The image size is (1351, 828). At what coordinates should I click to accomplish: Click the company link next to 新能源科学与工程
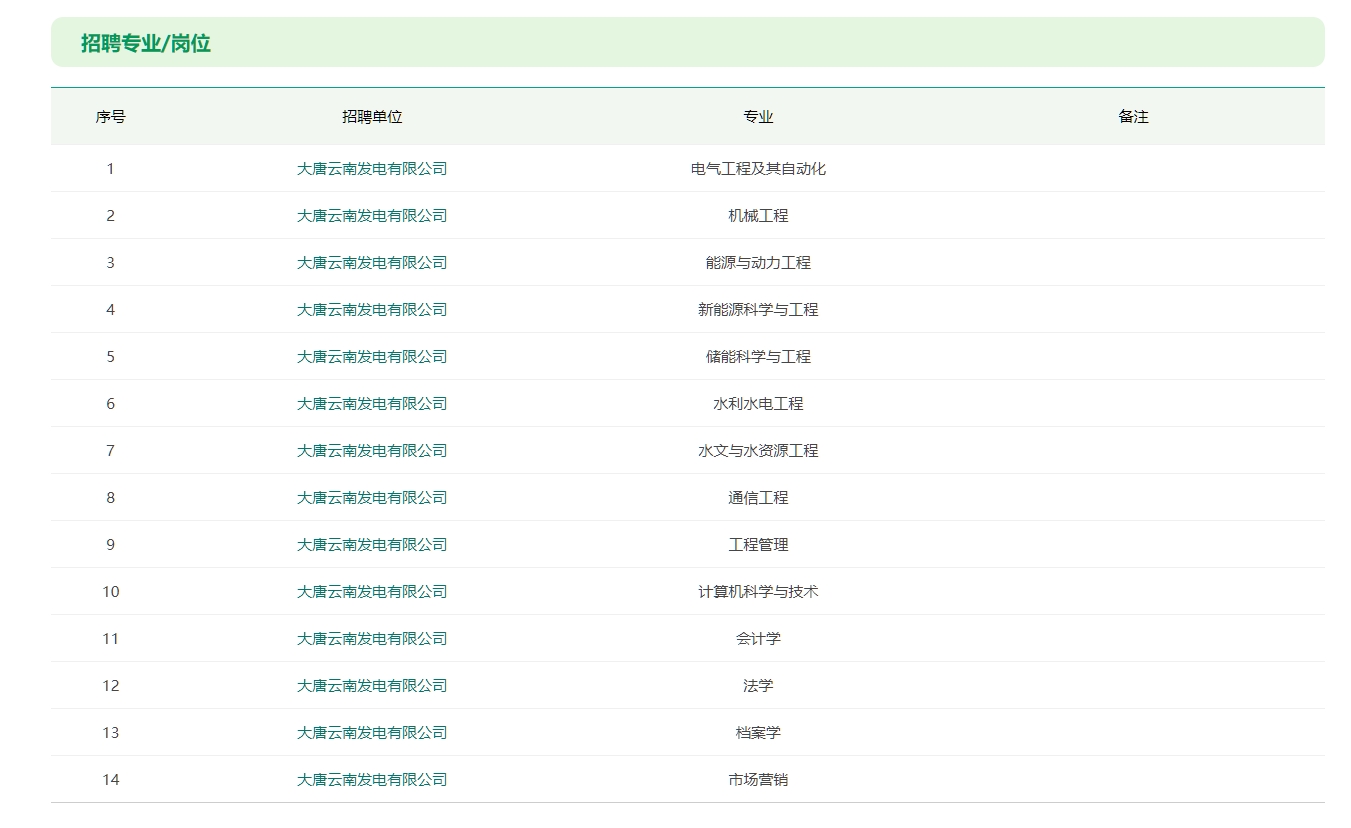pos(371,310)
